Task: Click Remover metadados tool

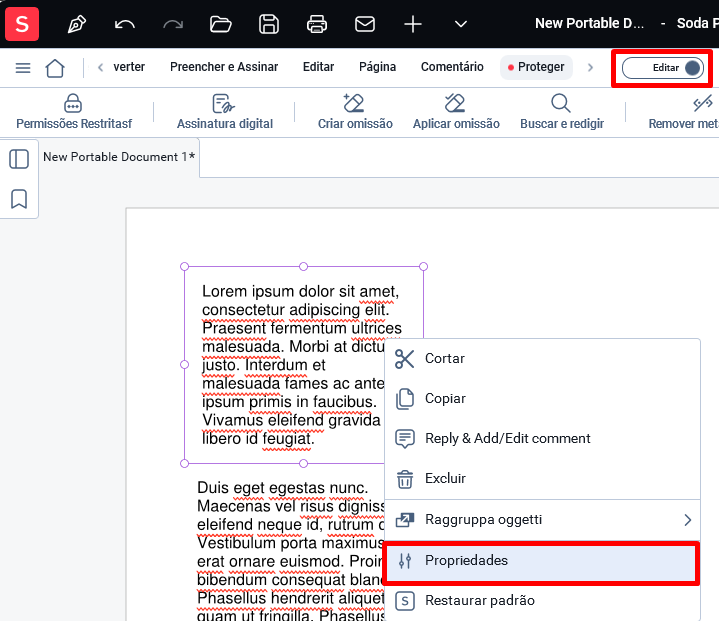Action: pyautogui.click(x=684, y=111)
